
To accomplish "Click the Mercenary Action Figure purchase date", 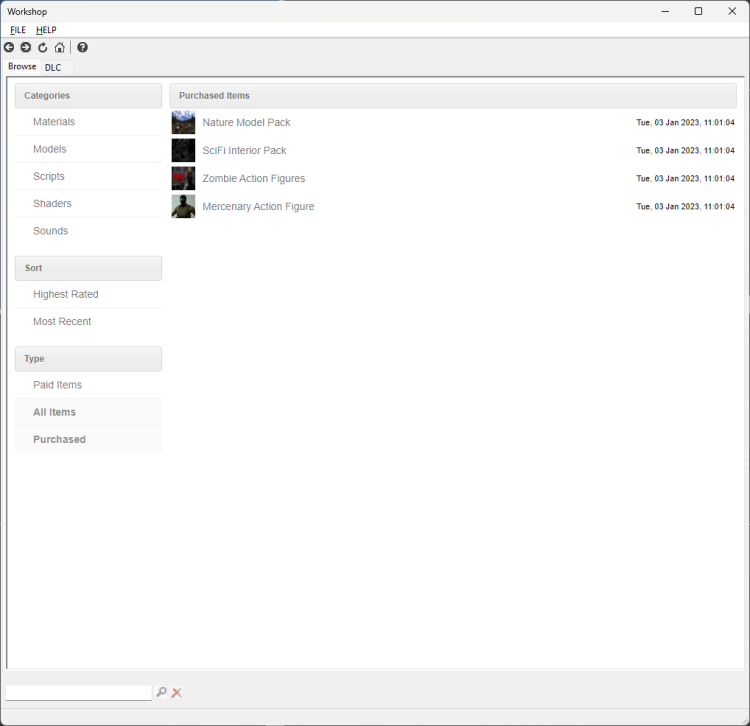I will (x=685, y=207).
